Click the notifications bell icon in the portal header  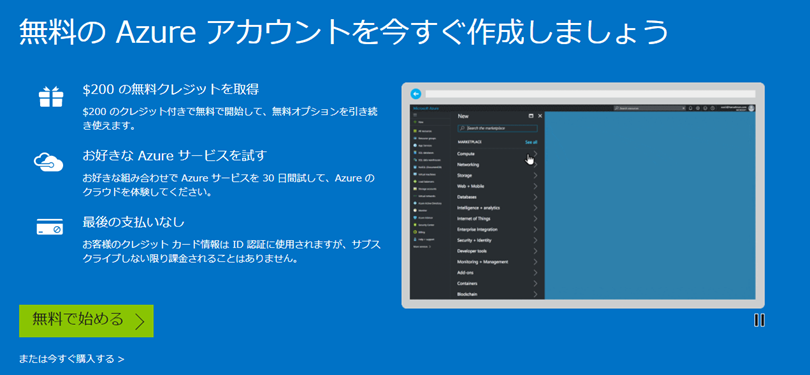click(x=690, y=108)
